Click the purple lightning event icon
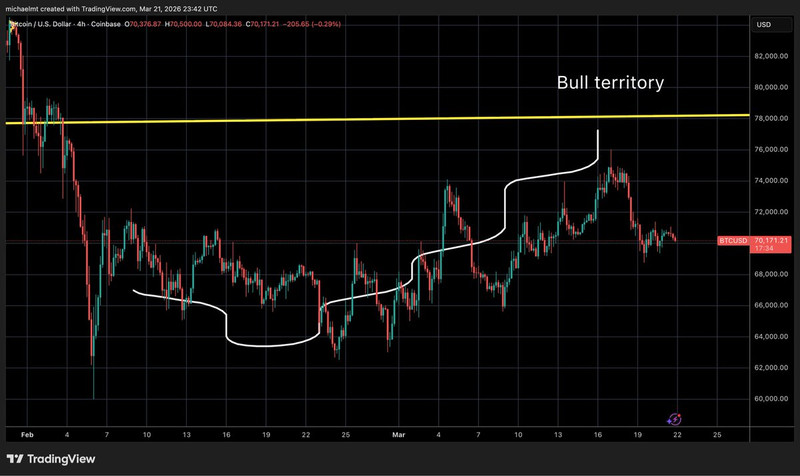Screen dimensions: 800x476 674,419
